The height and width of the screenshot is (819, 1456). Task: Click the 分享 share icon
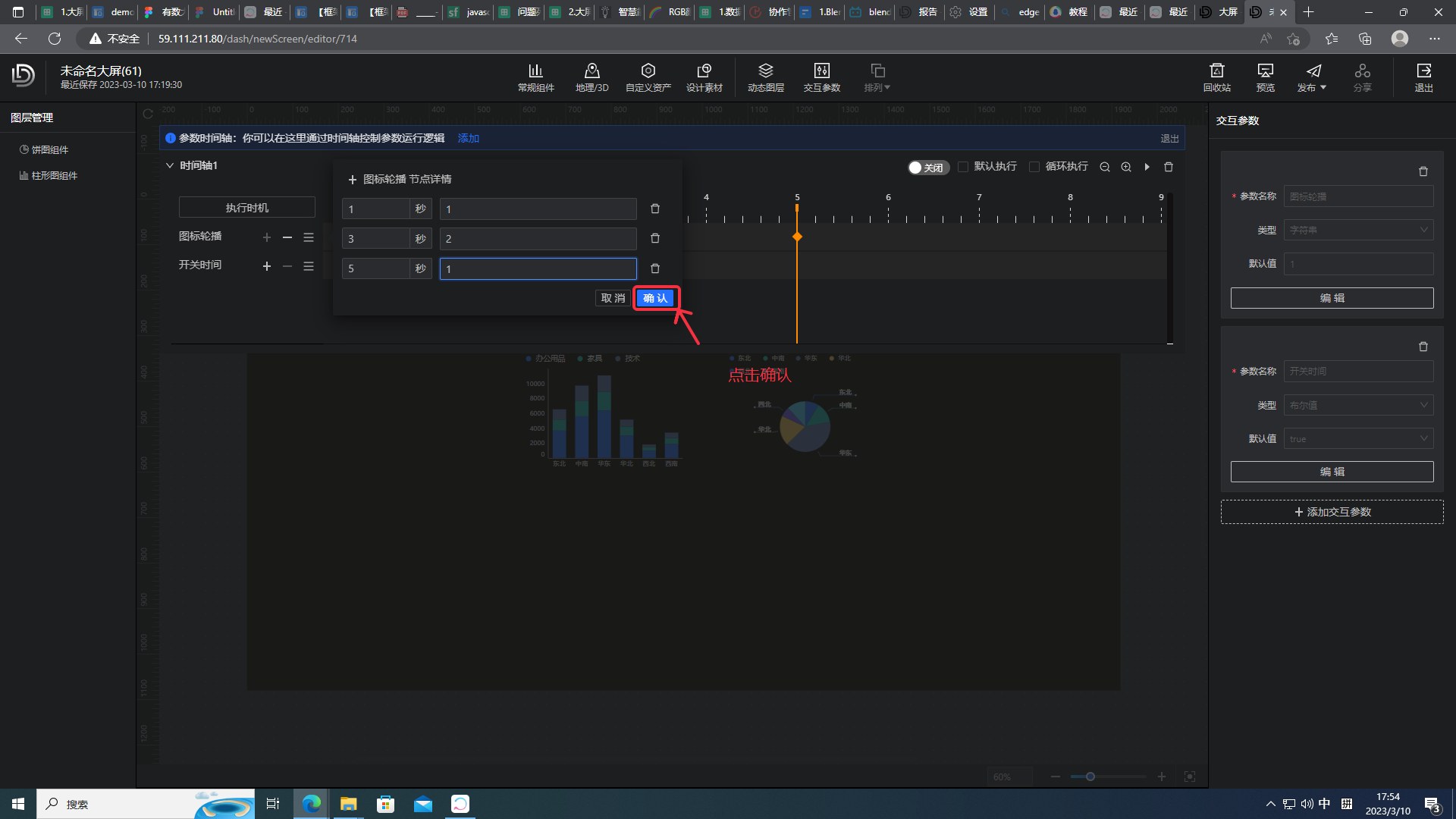click(x=1362, y=78)
